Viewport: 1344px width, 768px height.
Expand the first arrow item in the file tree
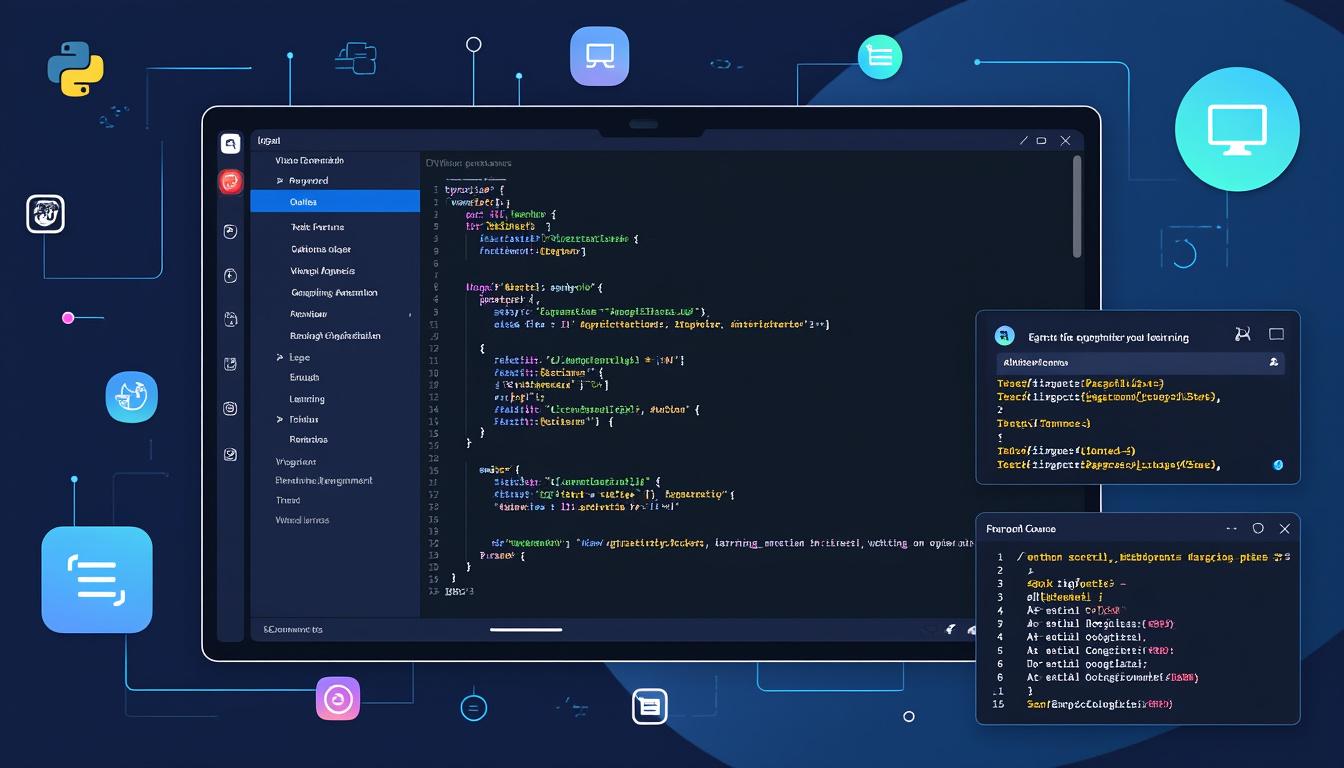coord(280,181)
